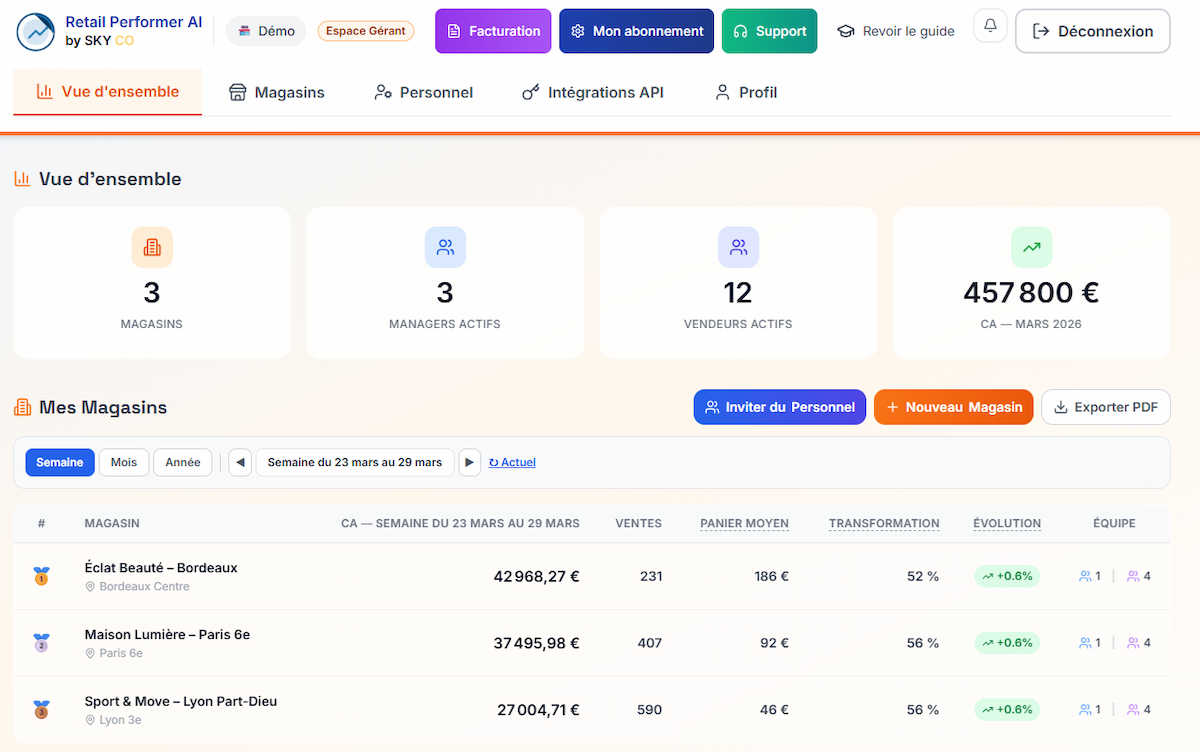Click the Retail Performer AI logo
1200x752 pixels.
tap(35, 31)
